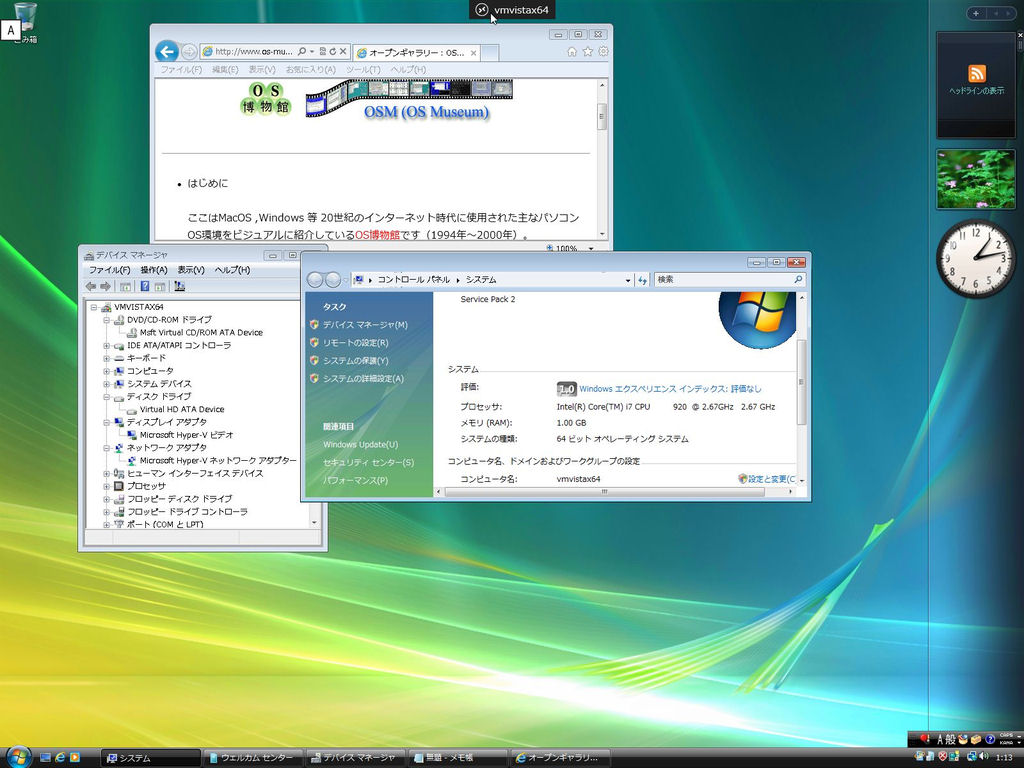
Task: Open the Vista Start orb
Action: pyautogui.click(x=18, y=756)
